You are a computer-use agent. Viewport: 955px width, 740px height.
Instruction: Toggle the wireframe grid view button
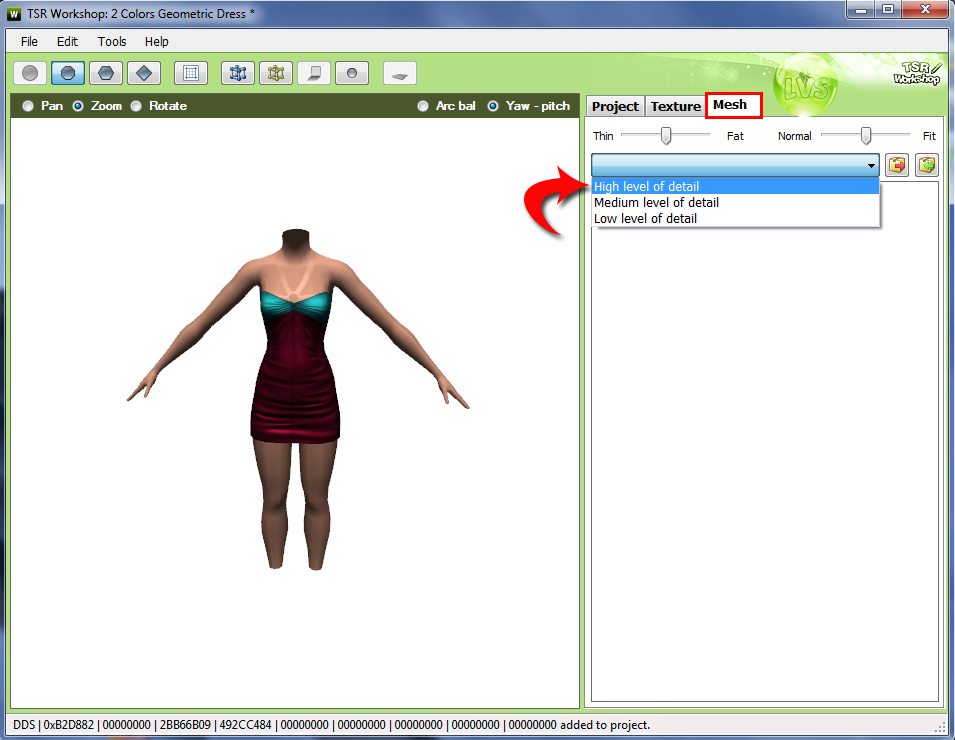(x=191, y=74)
